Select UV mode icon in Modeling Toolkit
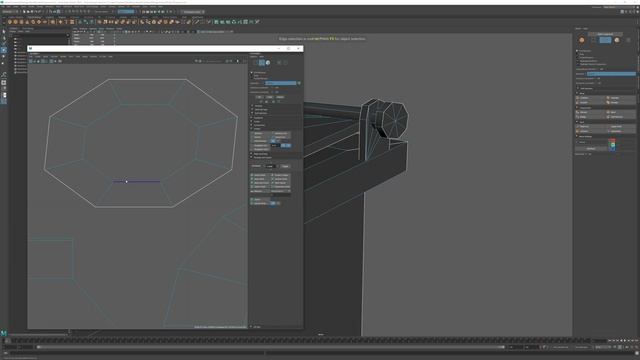The height and width of the screenshot is (360, 640). tap(629, 40)
